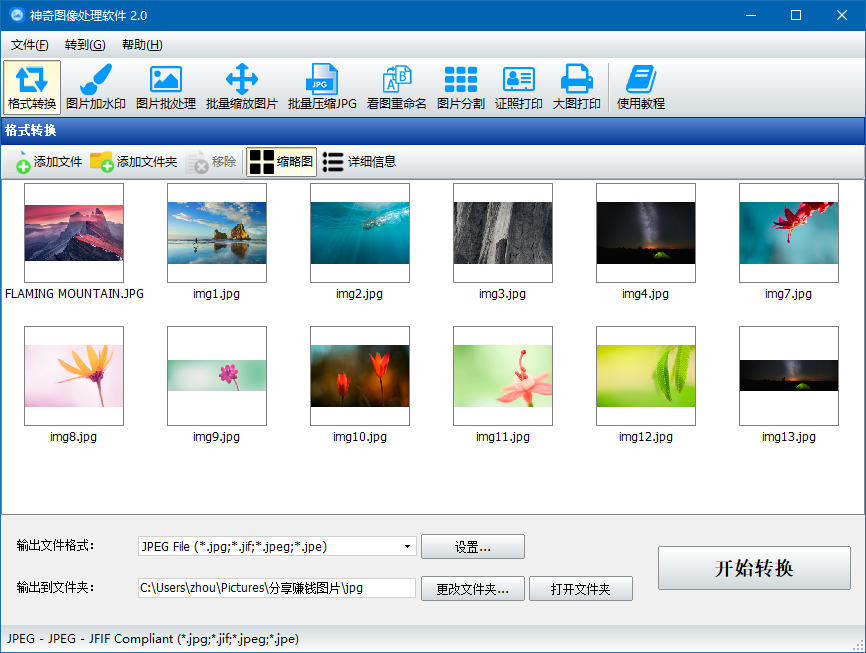Image resolution: width=866 pixels, height=653 pixels.
Task: Open the 使用教程 tutorial book icon
Action: 641,87
